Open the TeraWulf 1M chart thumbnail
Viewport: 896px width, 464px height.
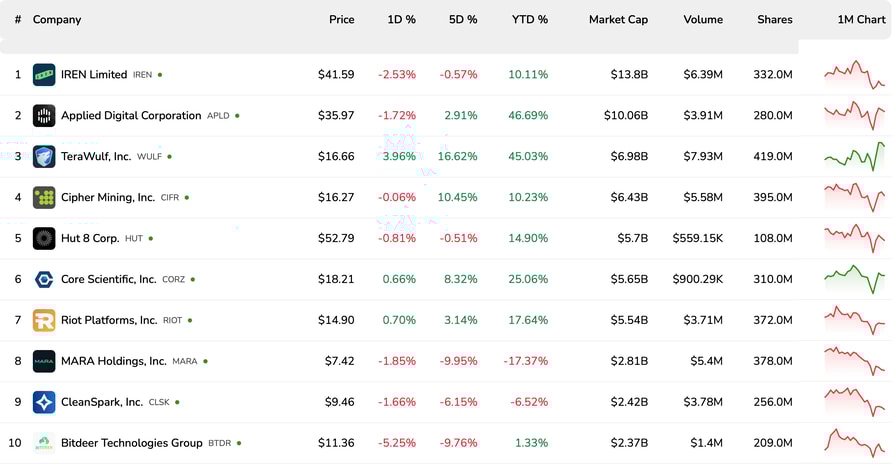click(x=854, y=157)
